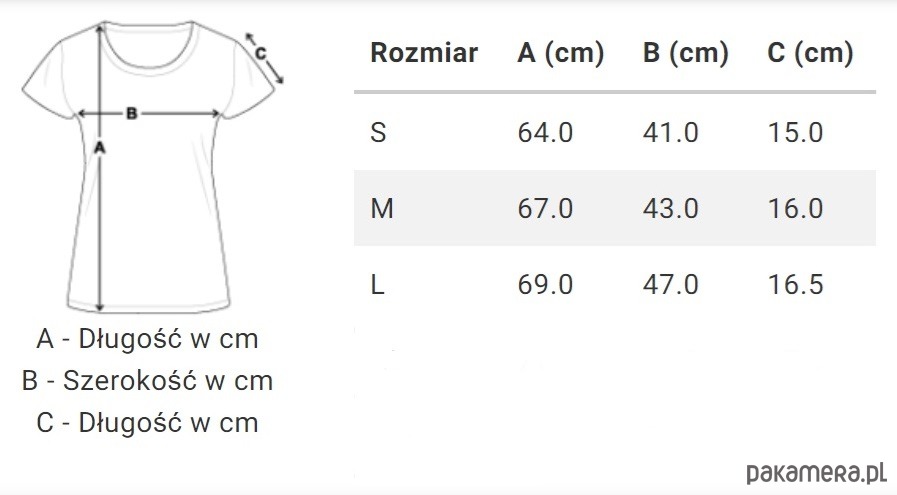Click the A length arrow label on shirt
Image resolution: width=897 pixels, height=495 pixels.
pyautogui.click(x=100, y=148)
